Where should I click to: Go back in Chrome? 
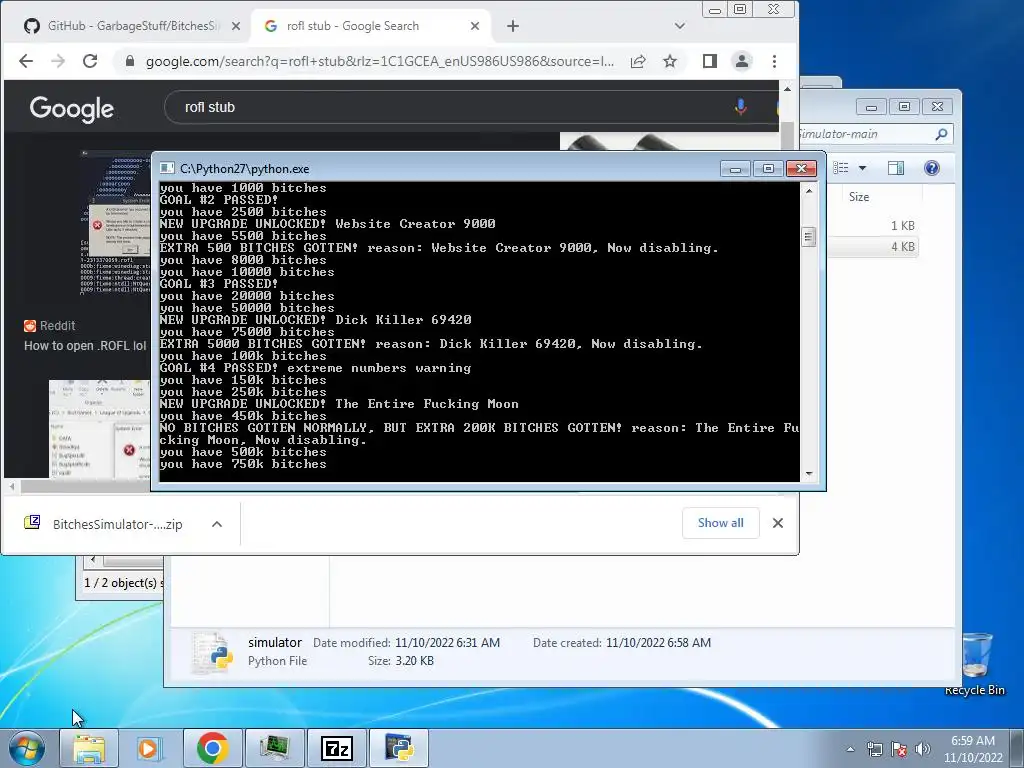coord(26,61)
